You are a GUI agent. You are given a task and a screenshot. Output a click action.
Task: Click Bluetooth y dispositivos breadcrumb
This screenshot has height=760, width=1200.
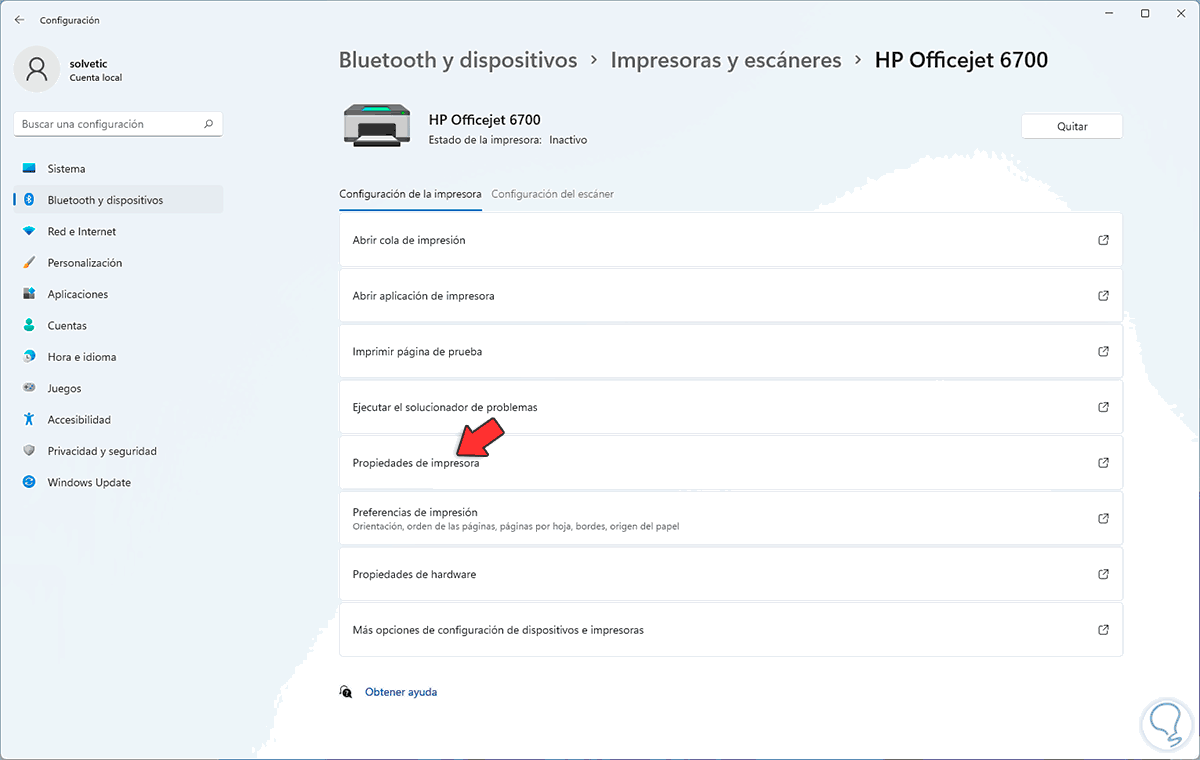pyautogui.click(x=458, y=60)
